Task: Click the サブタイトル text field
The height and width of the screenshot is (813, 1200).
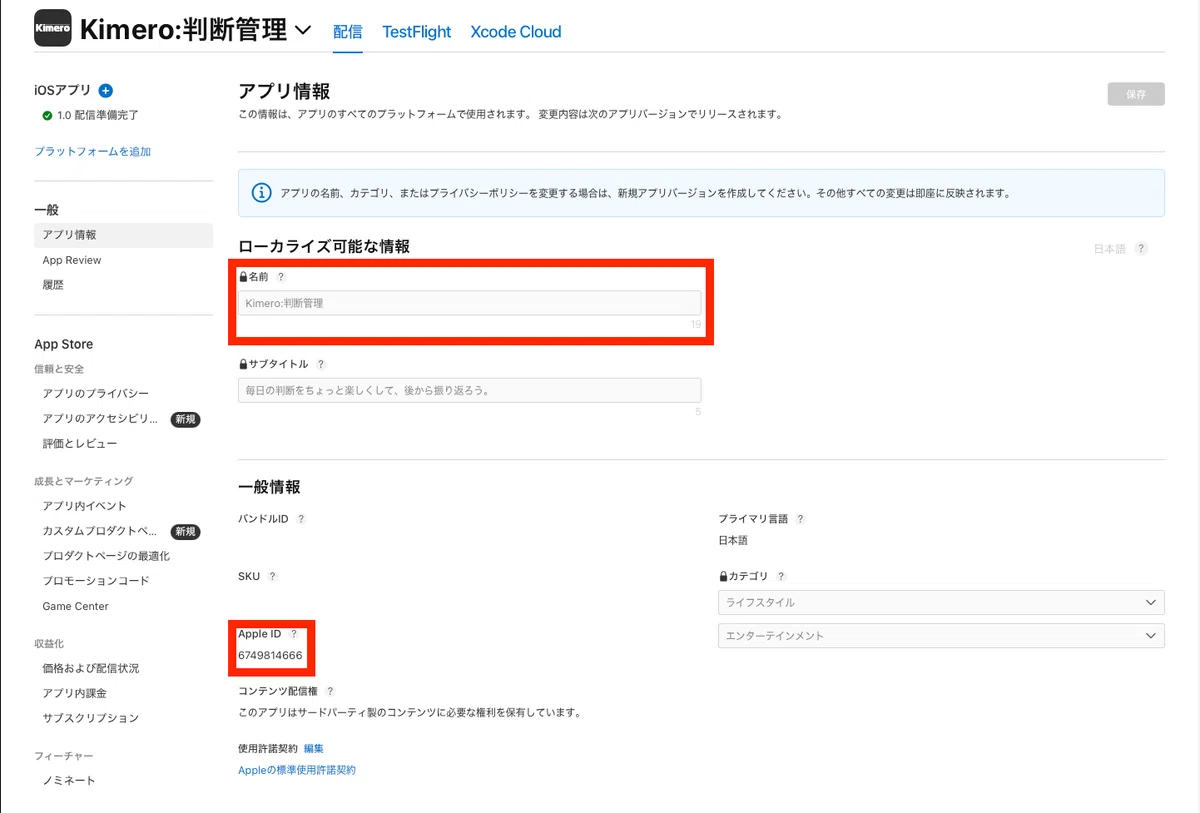Action: pyautogui.click(x=470, y=390)
